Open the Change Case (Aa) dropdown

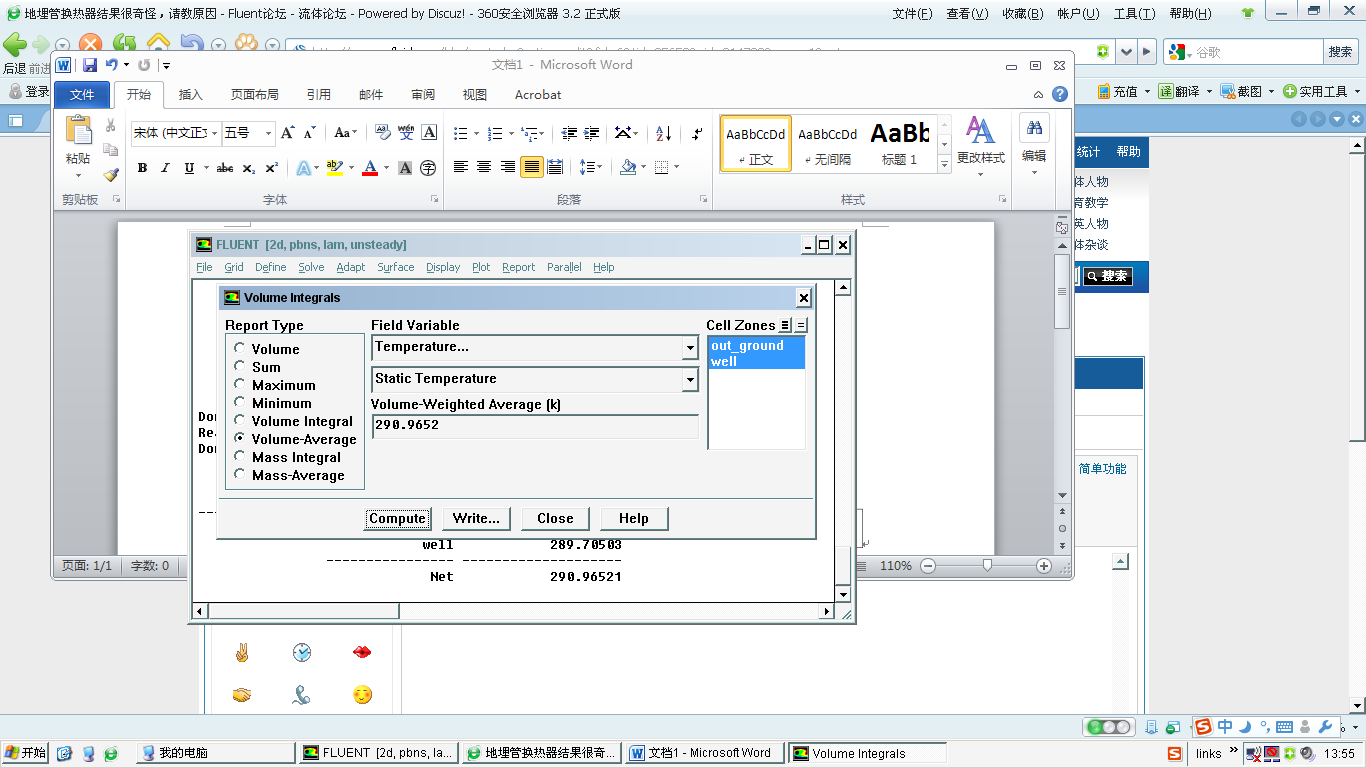coord(345,133)
